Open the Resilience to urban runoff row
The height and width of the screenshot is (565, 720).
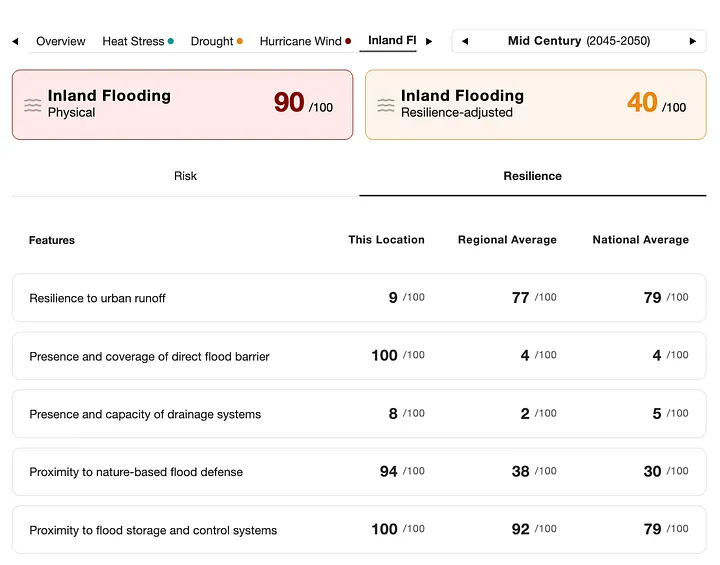(x=359, y=298)
